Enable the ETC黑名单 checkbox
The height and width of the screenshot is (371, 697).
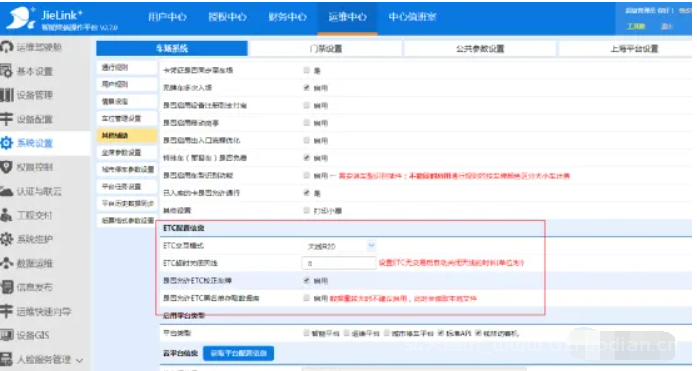tap(306, 298)
